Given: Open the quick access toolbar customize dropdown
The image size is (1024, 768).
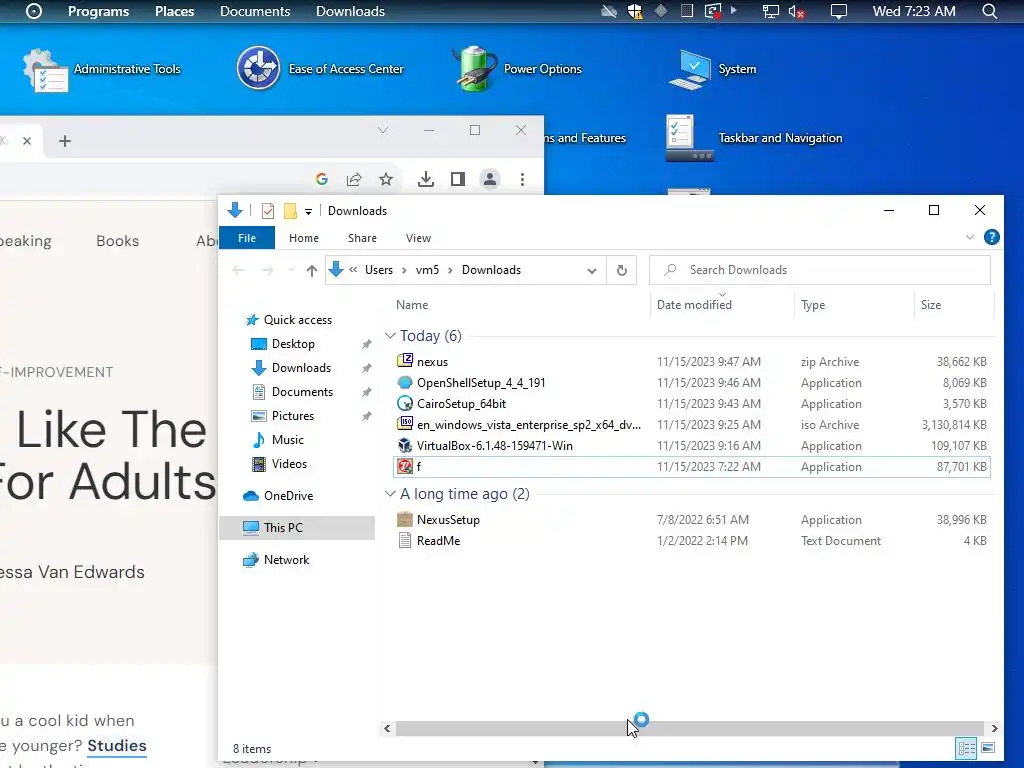Looking at the screenshot, I should click(308, 211).
